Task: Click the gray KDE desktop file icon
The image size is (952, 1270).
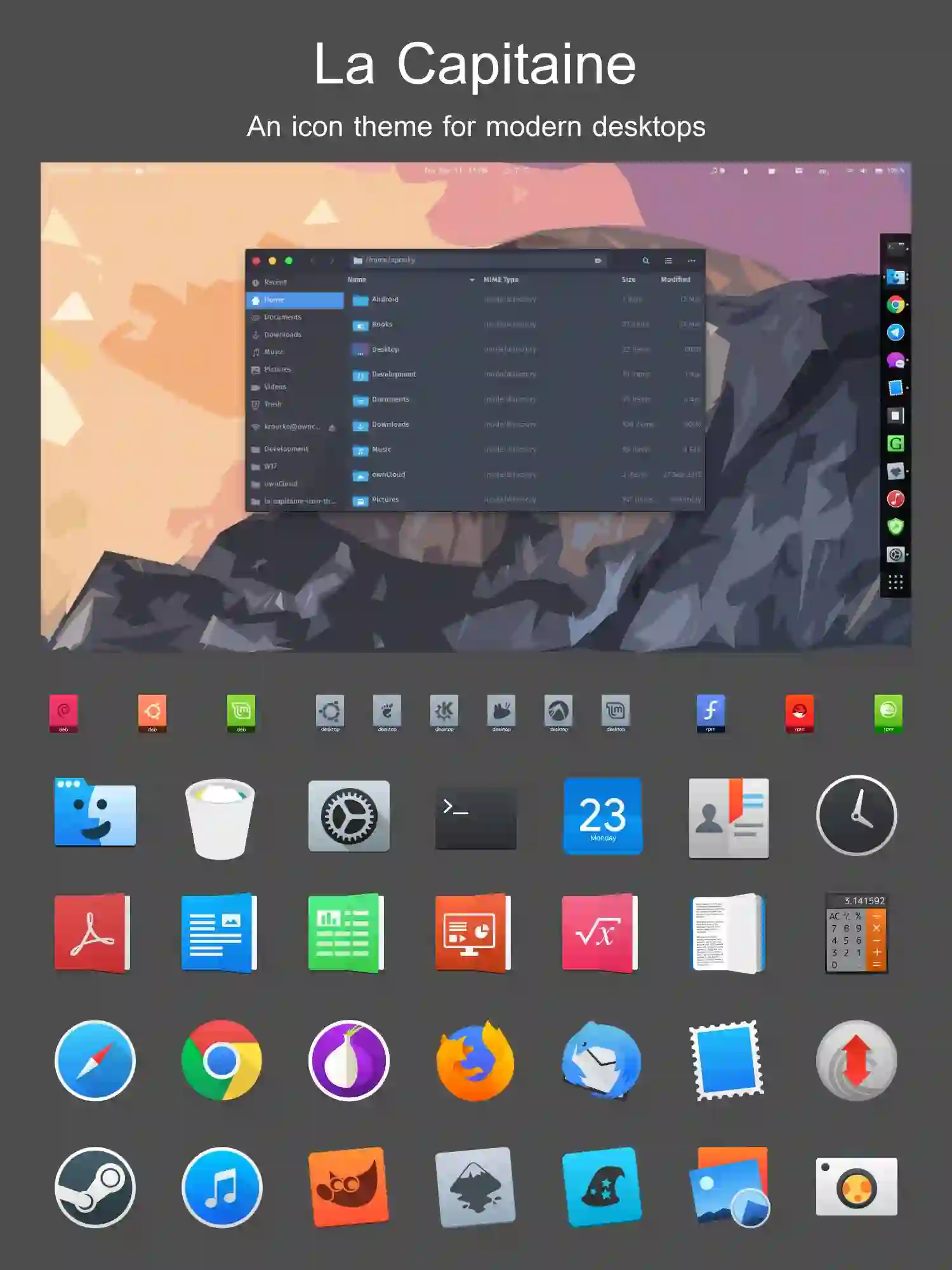Action: pyautogui.click(x=444, y=713)
